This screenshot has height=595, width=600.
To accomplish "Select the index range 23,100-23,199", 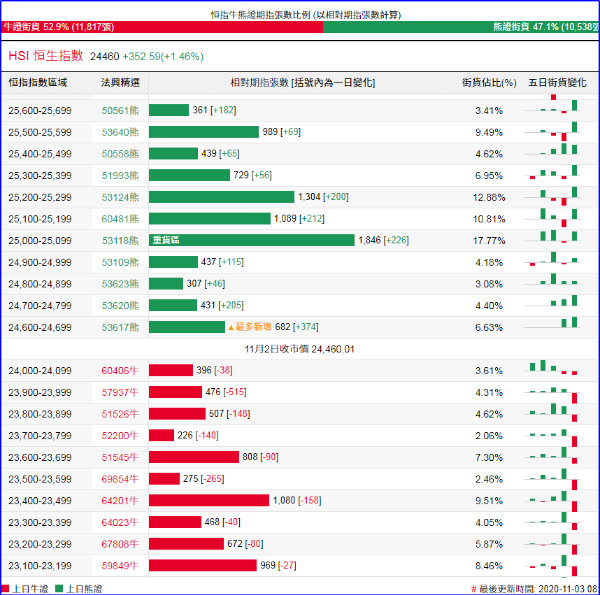I will point(40,566).
